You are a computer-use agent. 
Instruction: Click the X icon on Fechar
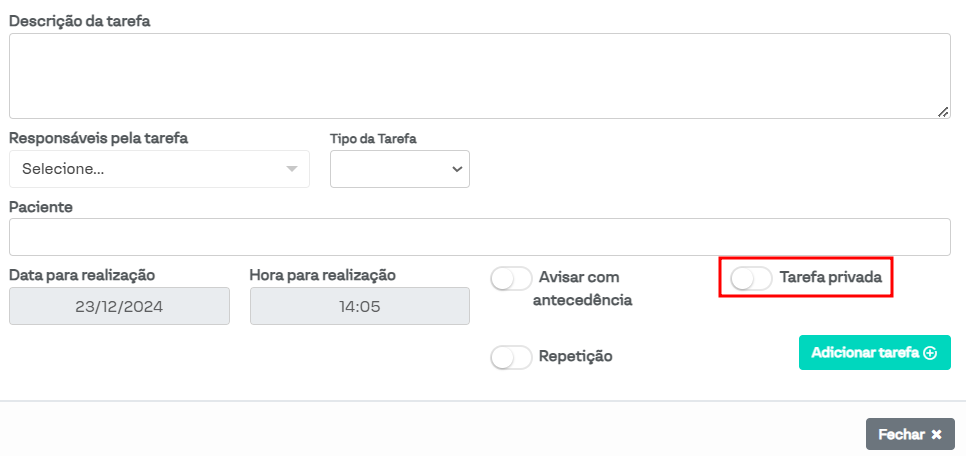click(x=936, y=435)
